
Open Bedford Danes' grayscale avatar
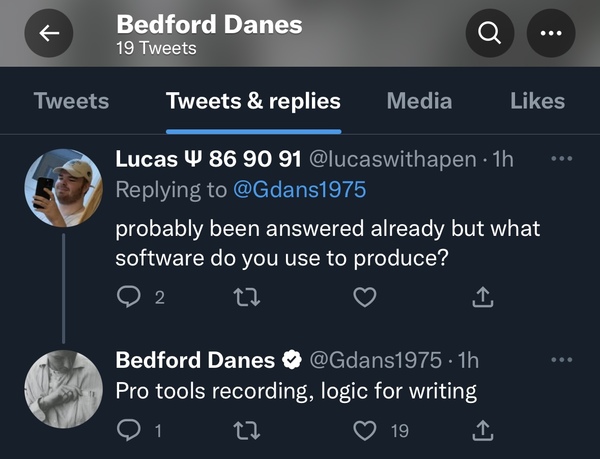(x=64, y=389)
